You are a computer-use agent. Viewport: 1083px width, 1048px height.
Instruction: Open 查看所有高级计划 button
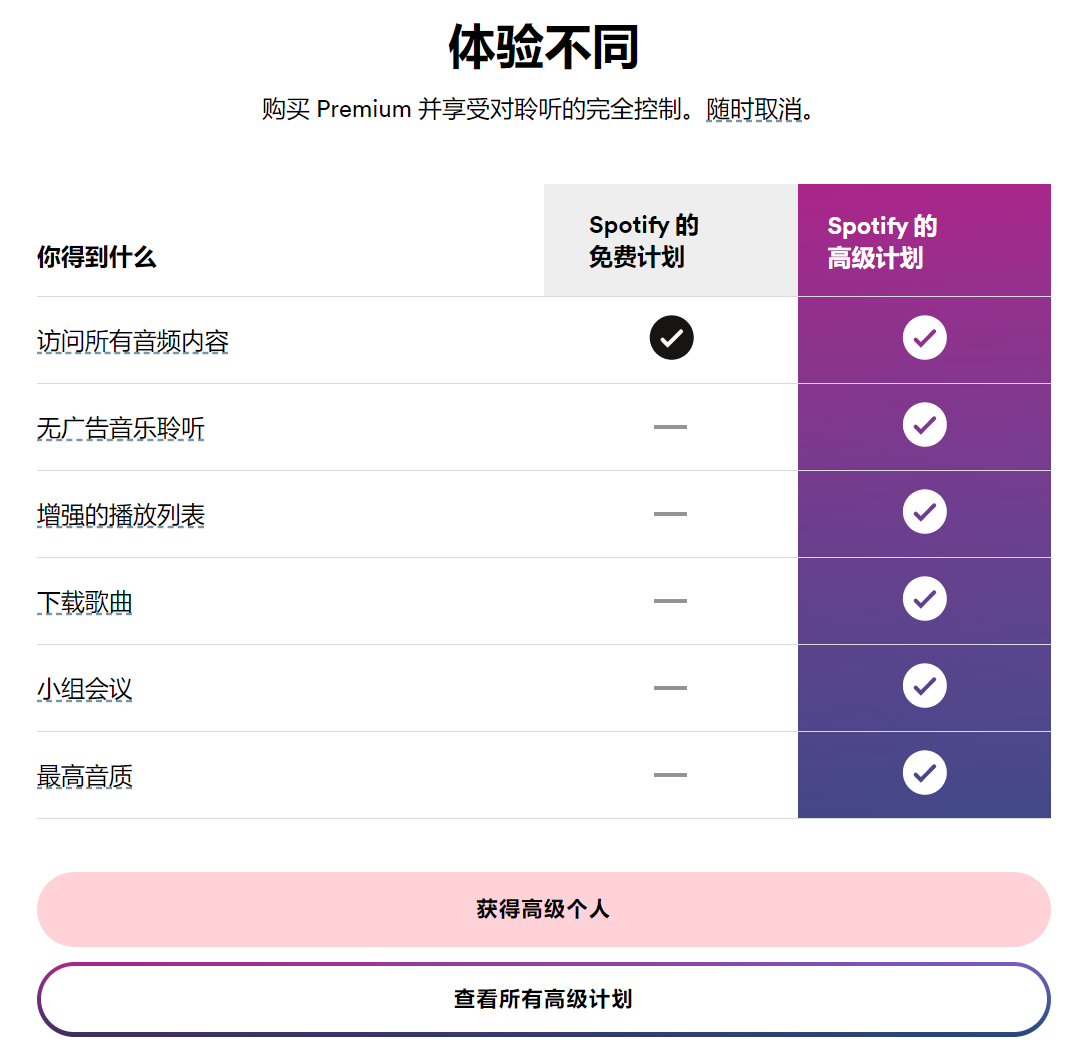click(x=543, y=999)
